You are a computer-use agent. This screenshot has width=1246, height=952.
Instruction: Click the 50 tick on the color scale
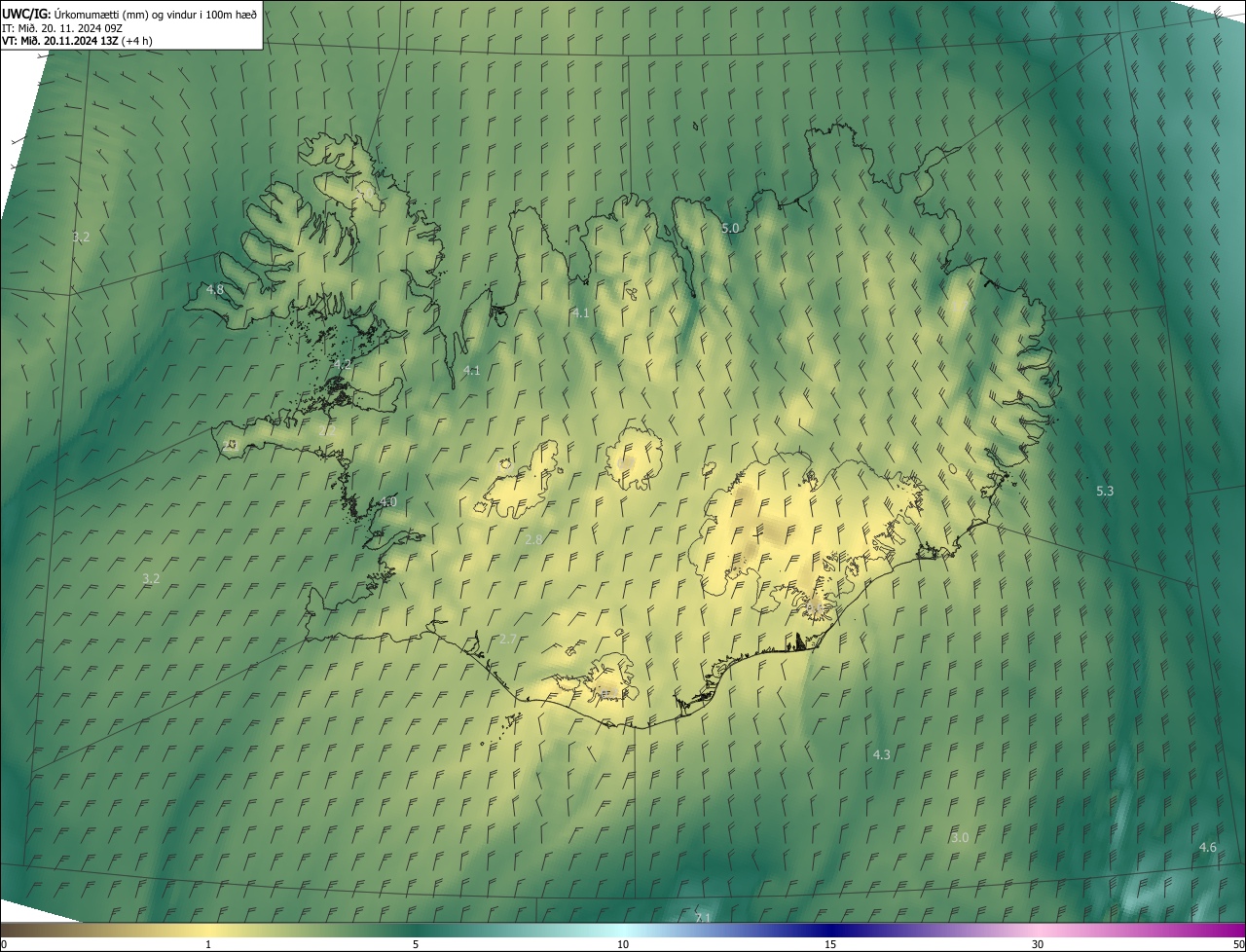(1238, 944)
